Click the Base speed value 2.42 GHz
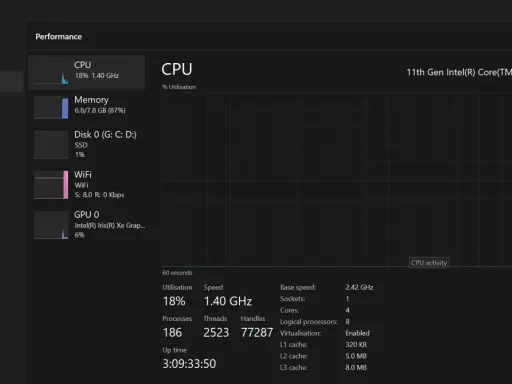The width and height of the screenshot is (512, 384). tap(359, 287)
